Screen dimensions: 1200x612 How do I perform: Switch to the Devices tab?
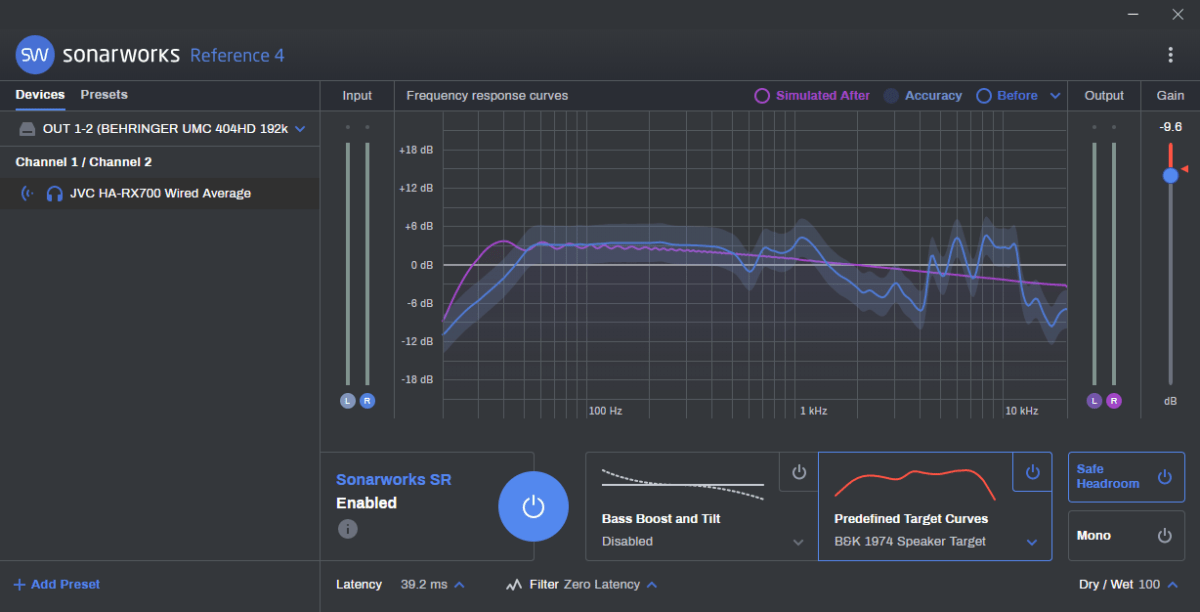point(40,94)
